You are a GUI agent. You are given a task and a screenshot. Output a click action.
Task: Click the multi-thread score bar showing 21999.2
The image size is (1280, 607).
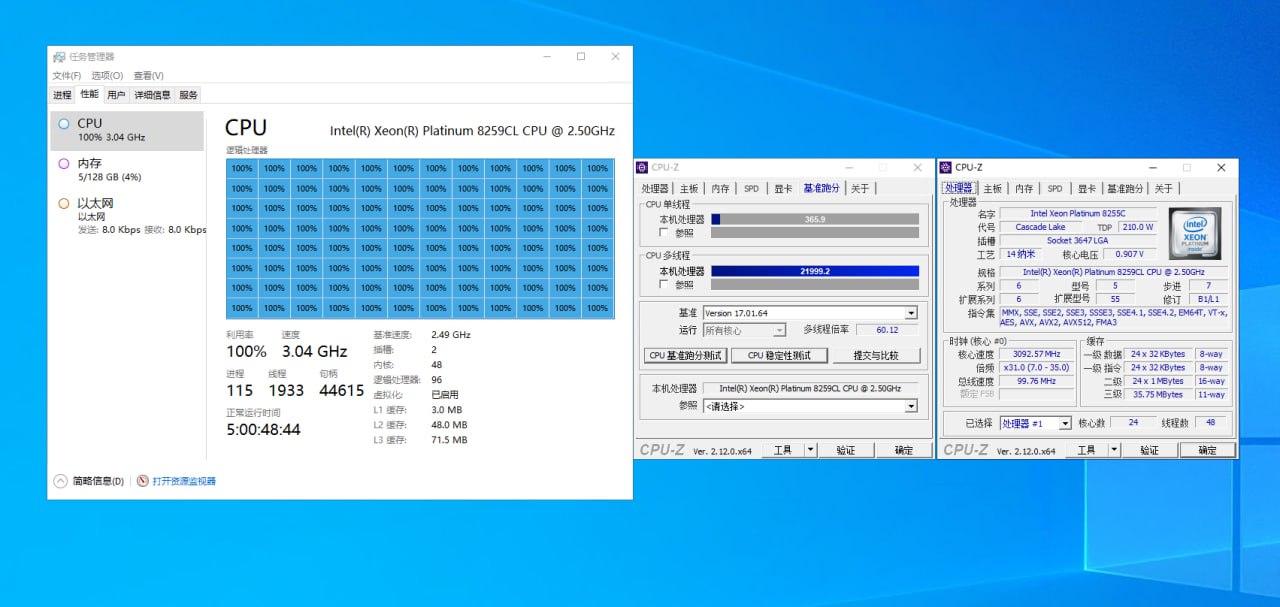pos(815,271)
